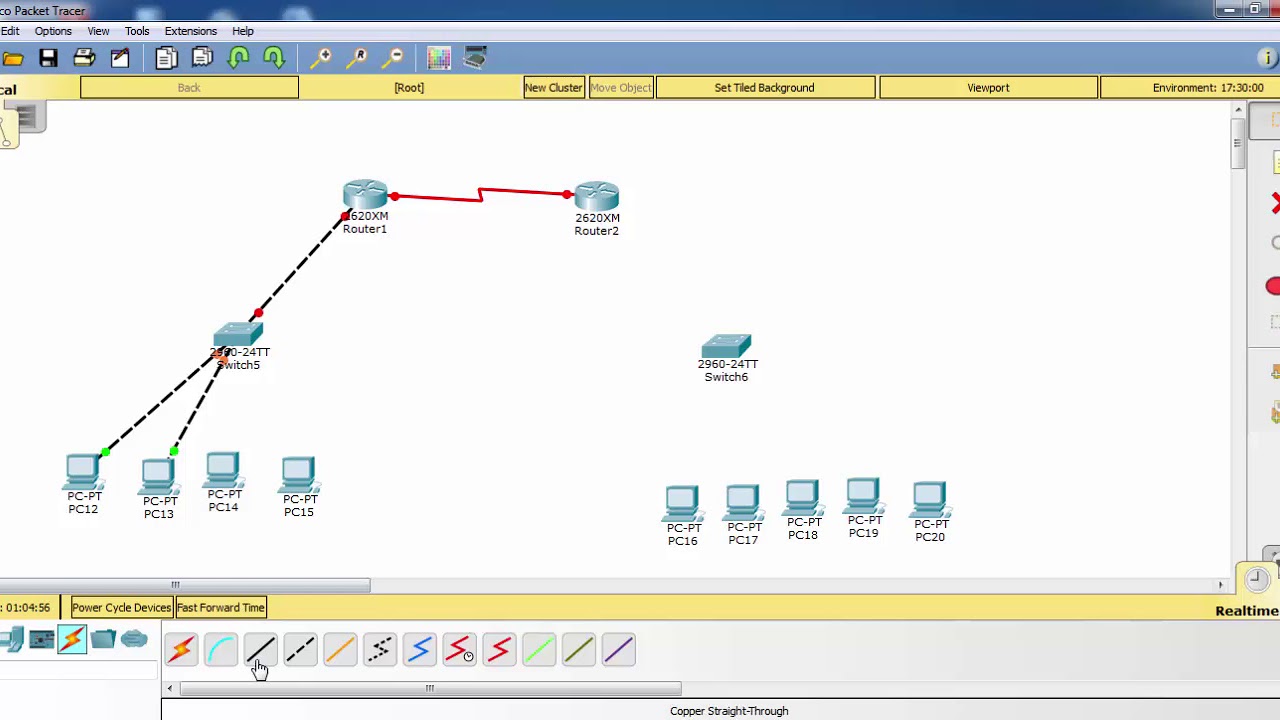
Task: Click Router1 device on workspace
Action: click(x=365, y=196)
